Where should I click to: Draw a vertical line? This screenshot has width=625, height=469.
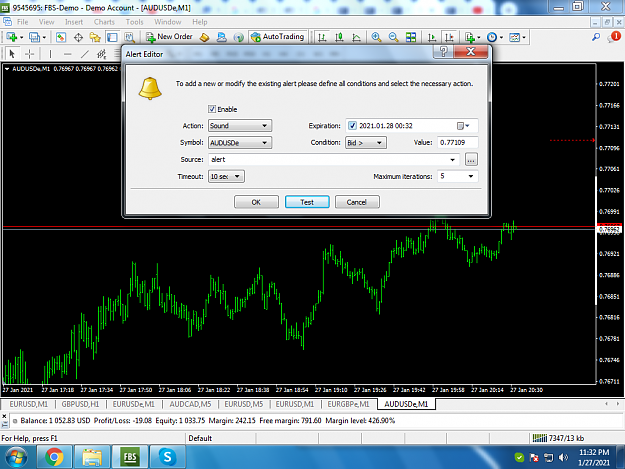[50, 53]
